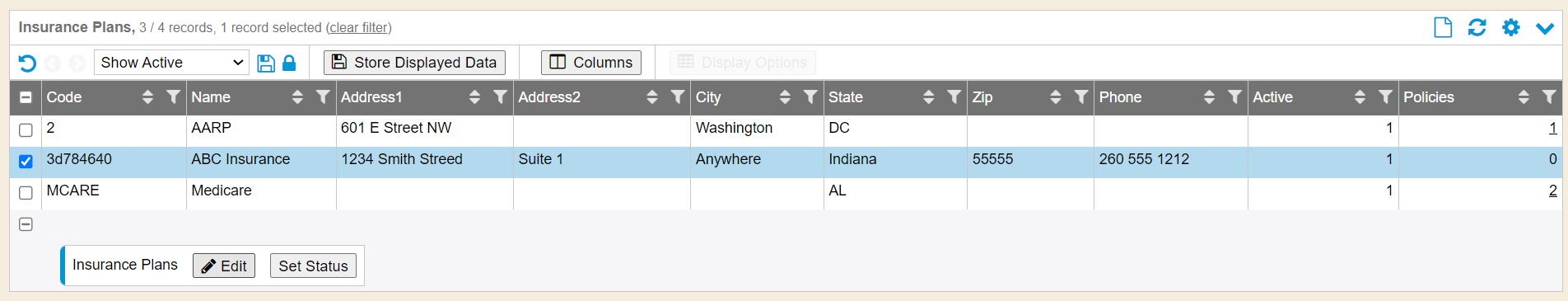
Task: Sort by the City column arrows
Action: coord(785,97)
